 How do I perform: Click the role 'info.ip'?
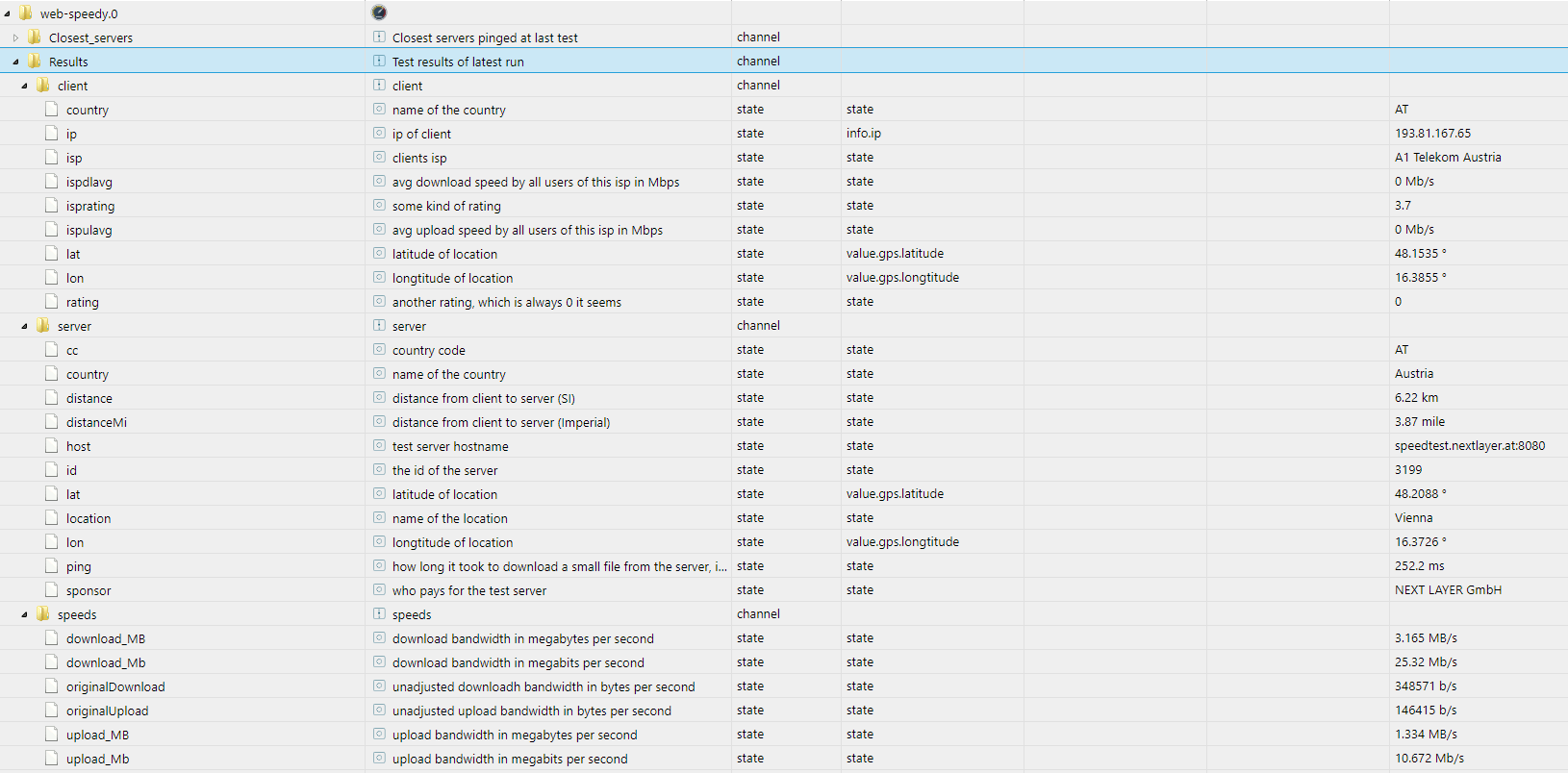864,134
